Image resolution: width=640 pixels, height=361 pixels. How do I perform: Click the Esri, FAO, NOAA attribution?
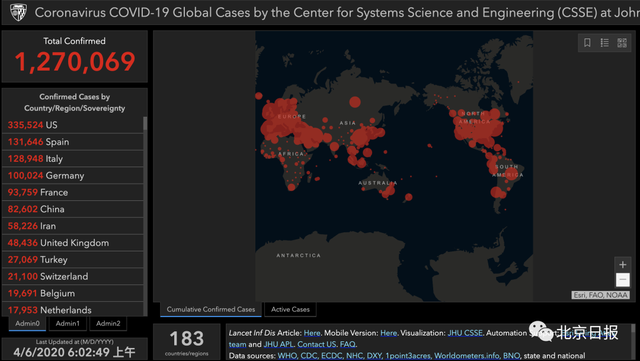click(600, 295)
